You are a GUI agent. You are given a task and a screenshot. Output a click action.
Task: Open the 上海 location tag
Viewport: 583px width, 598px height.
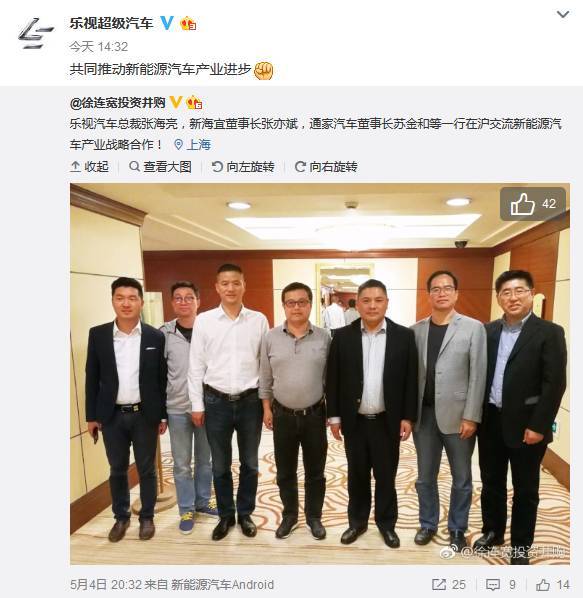tap(193, 145)
